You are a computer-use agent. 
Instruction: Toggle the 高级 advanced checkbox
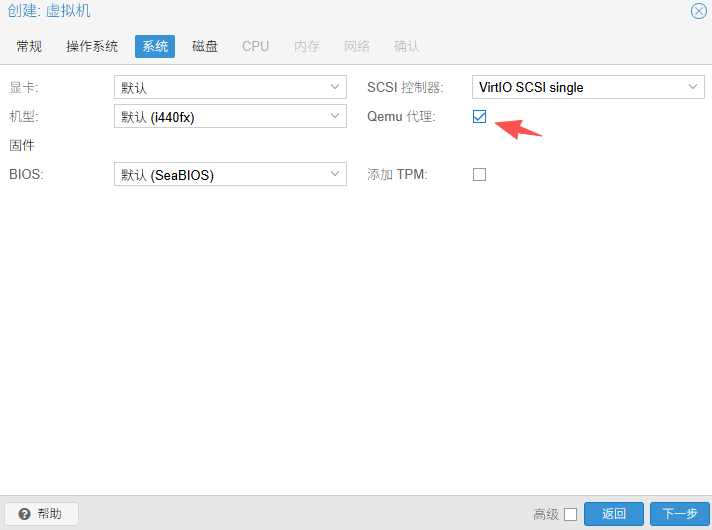click(x=570, y=514)
